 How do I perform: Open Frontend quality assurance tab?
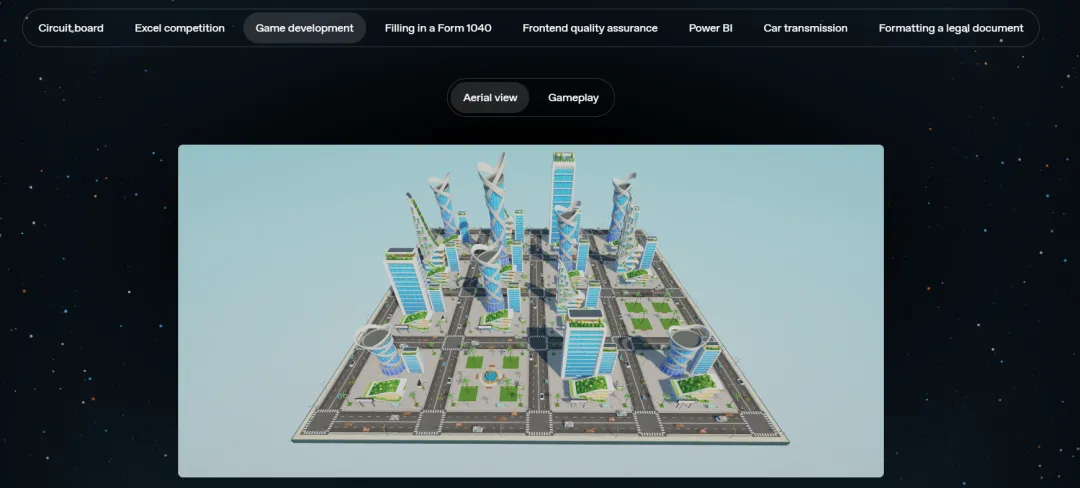coord(590,28)
